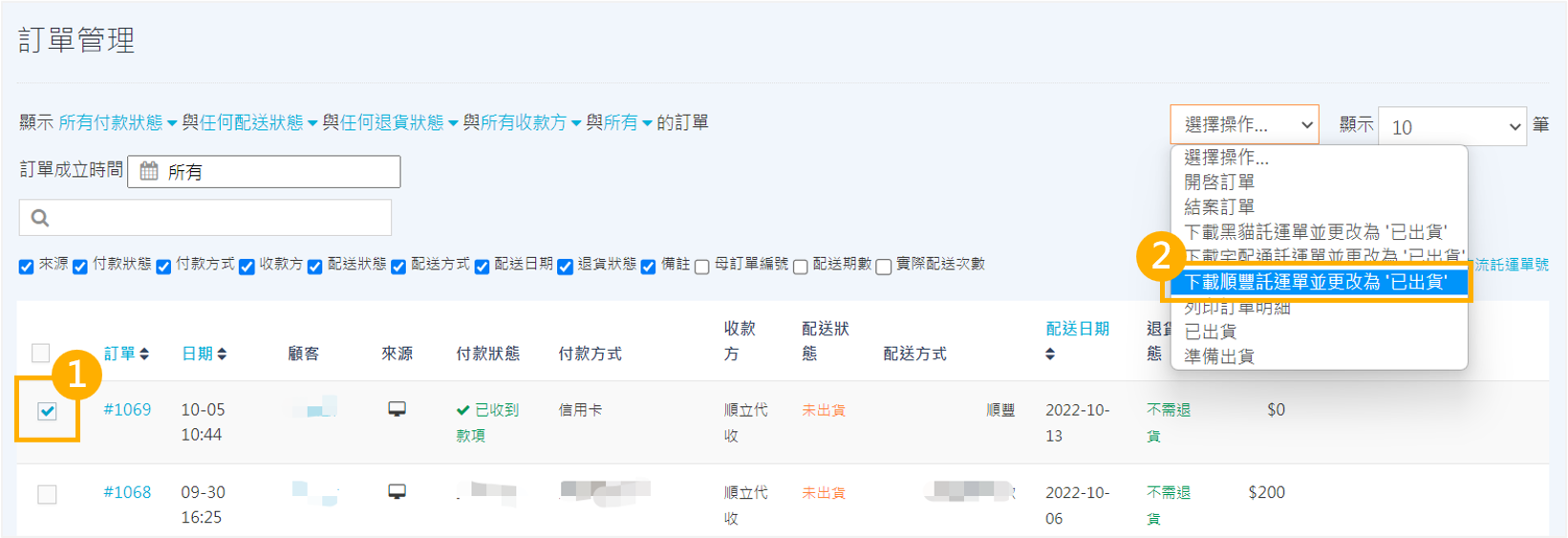Uncheck the order #1069 row checkbox
1568x538 pixels.
(47, 411)
